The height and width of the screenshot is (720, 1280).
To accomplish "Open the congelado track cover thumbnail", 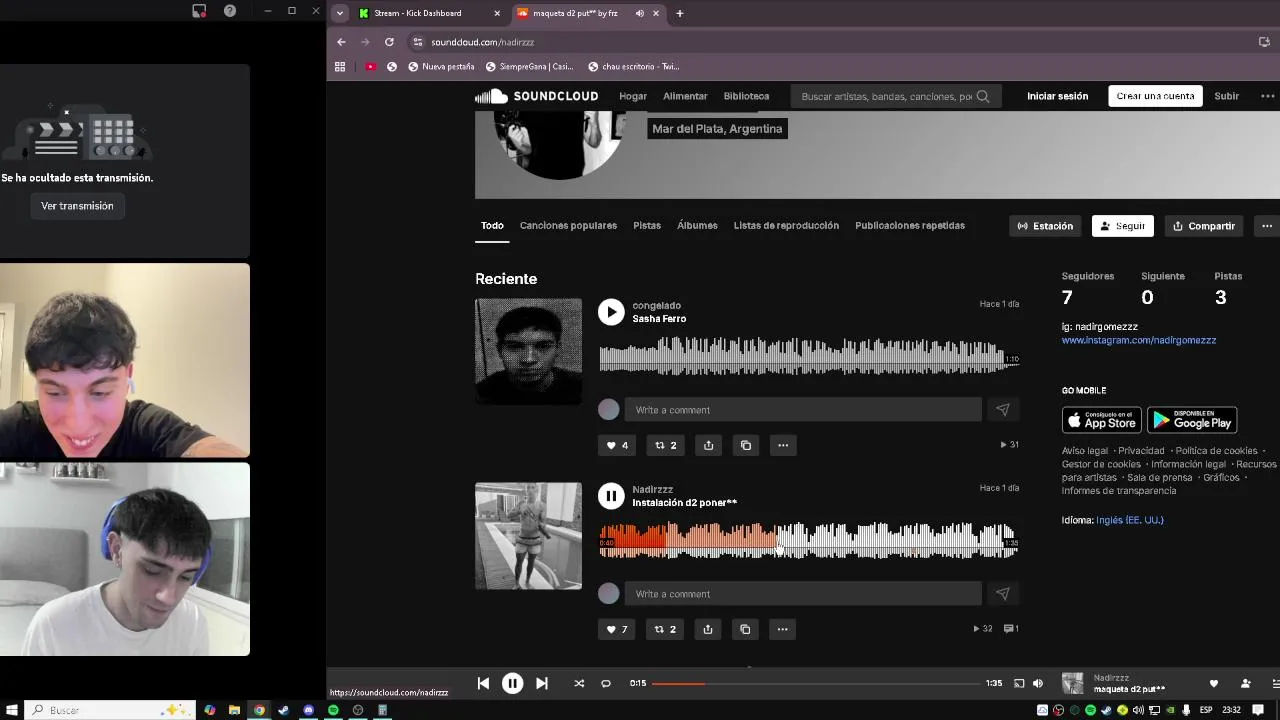I will pos(528,351).
